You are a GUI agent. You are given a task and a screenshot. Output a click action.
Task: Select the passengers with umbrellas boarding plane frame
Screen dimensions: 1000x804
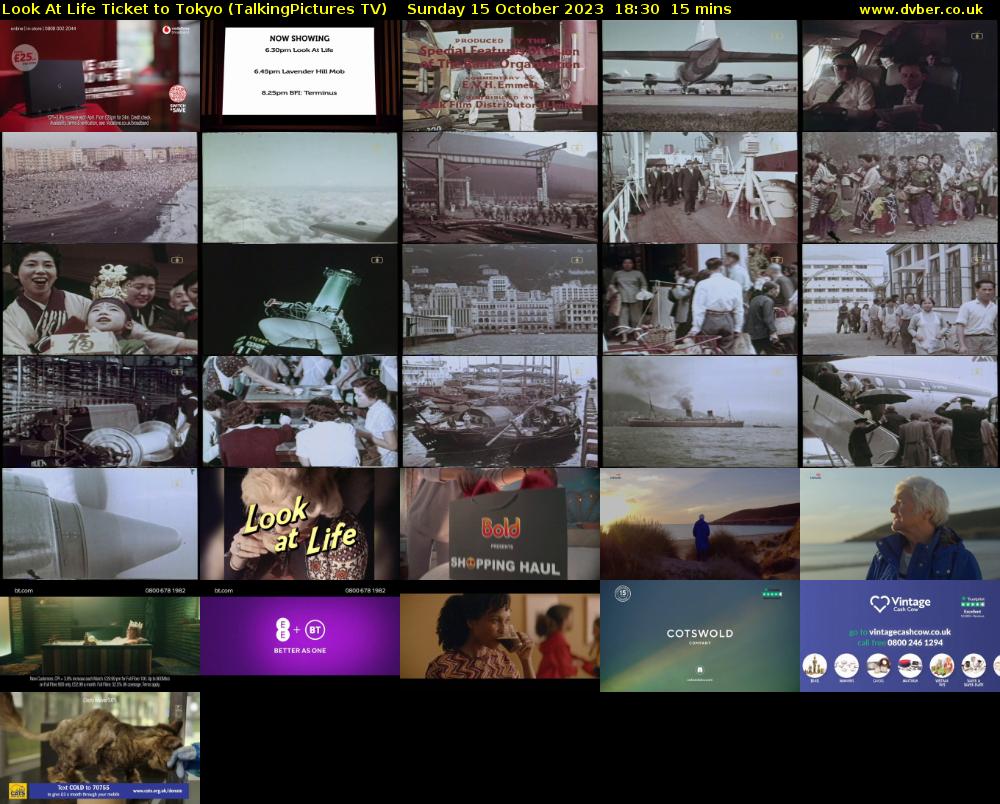coord(900,411)
